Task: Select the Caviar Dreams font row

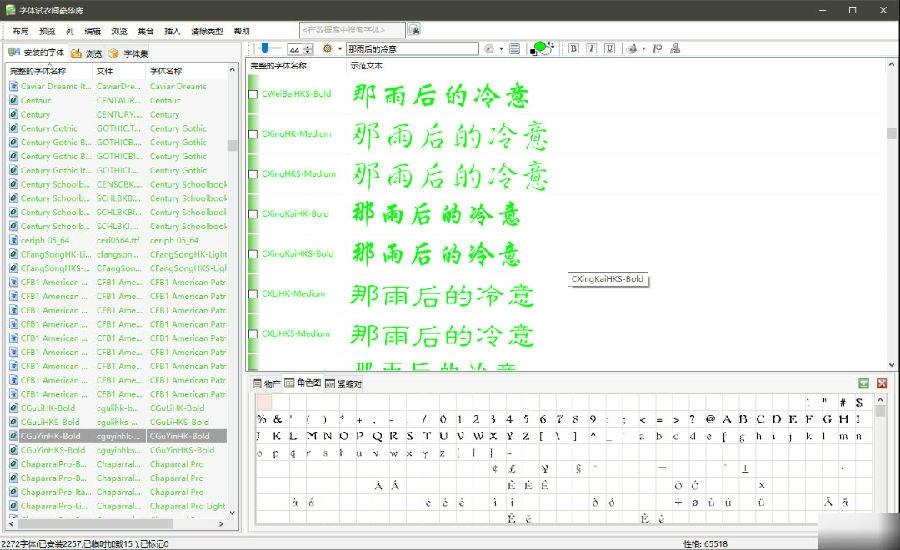Action: pos(117,86)
